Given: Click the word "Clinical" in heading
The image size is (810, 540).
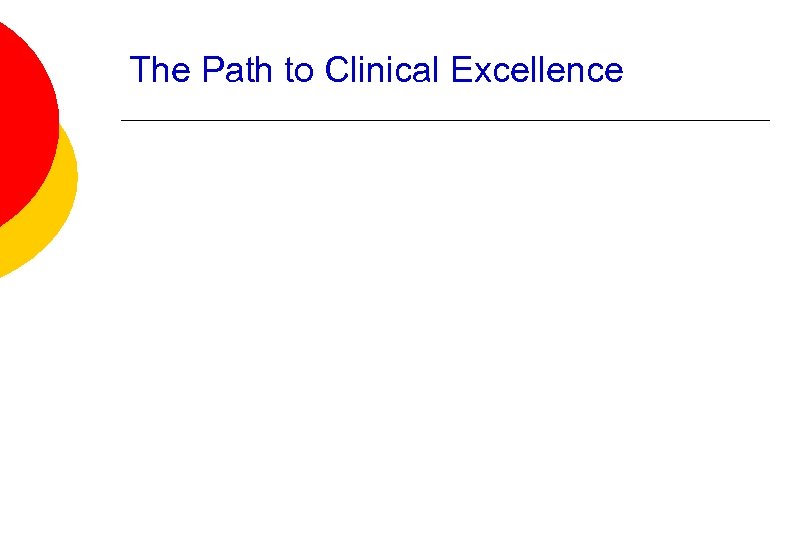Looking at the screenshot, I should (383, 70).
